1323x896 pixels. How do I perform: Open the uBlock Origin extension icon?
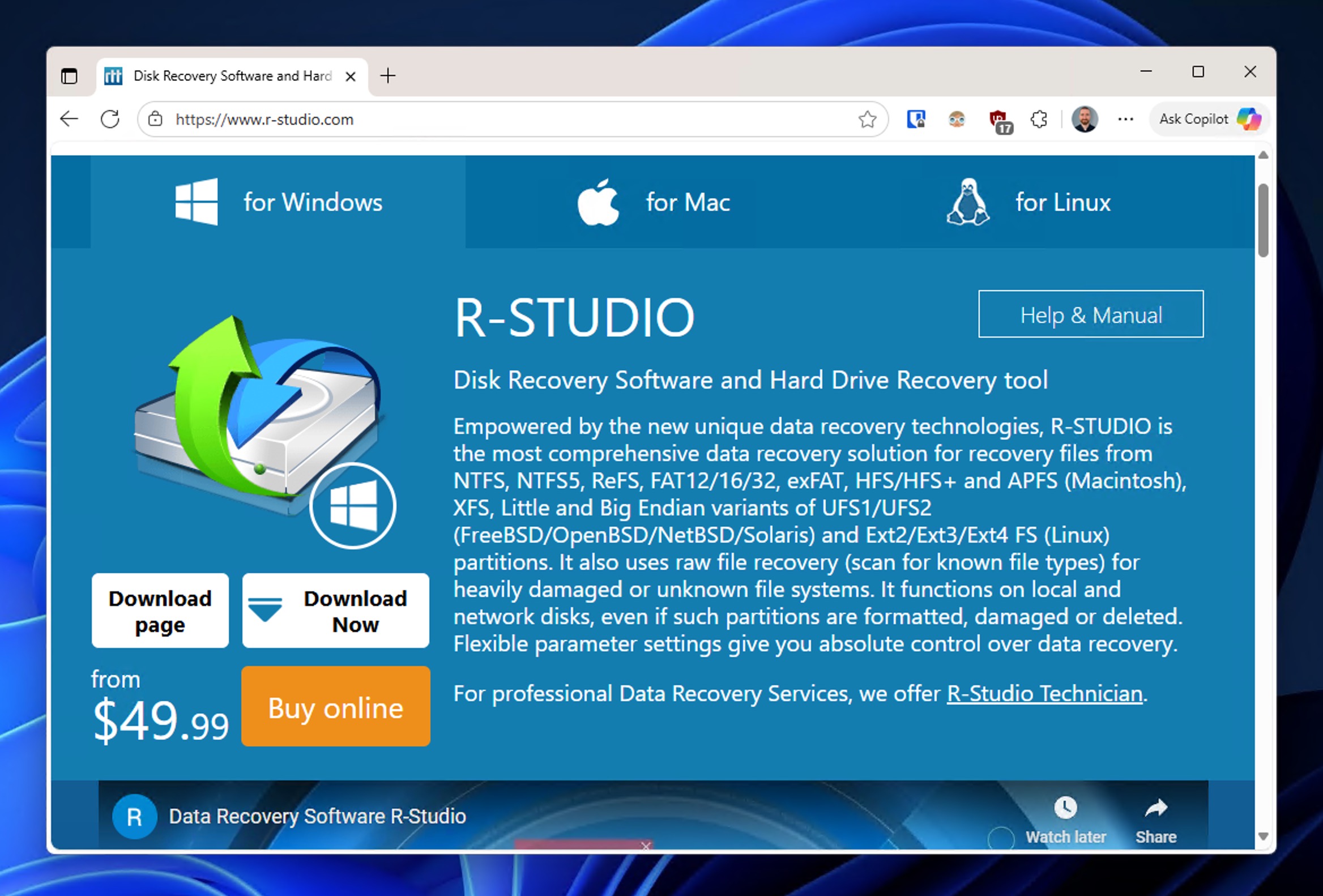(x=1000, y=119)
